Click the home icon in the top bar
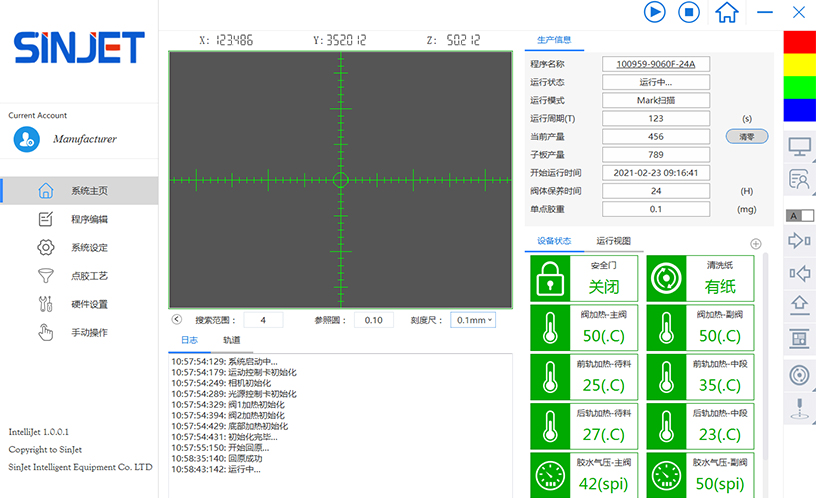The width and height of the screenshot is (816, 498). coord(726,12)
